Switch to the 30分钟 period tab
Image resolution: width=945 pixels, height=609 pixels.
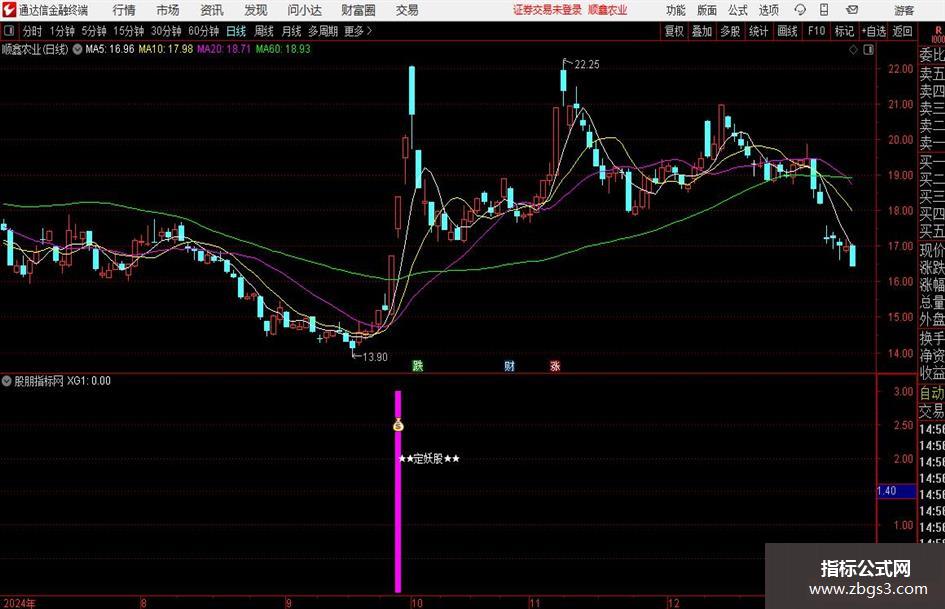click(x=166, y=31)
